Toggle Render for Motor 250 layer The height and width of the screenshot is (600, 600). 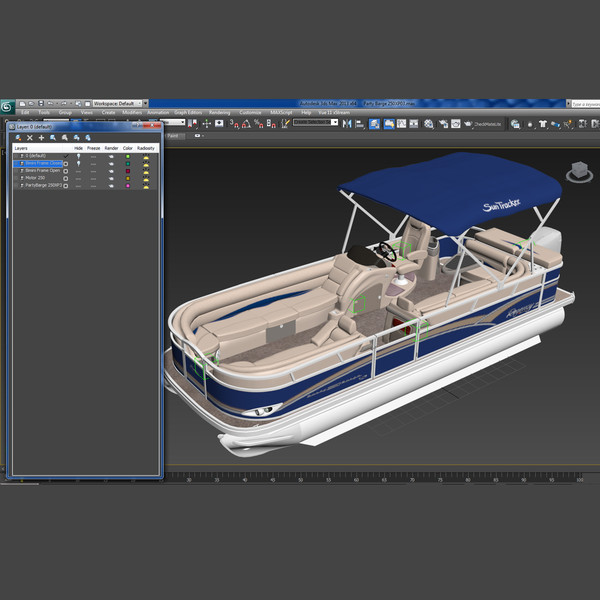111,178
